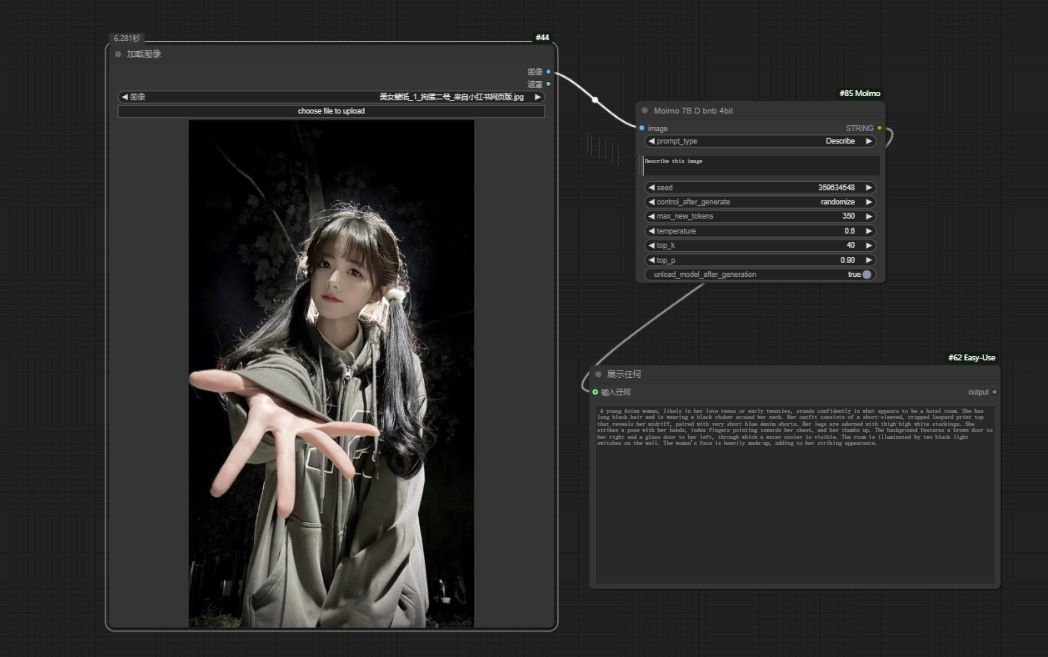This screenshot has height=657, width=1048.
Task: Open the 图像 filename selector dropdown
Action: (331, 97)
